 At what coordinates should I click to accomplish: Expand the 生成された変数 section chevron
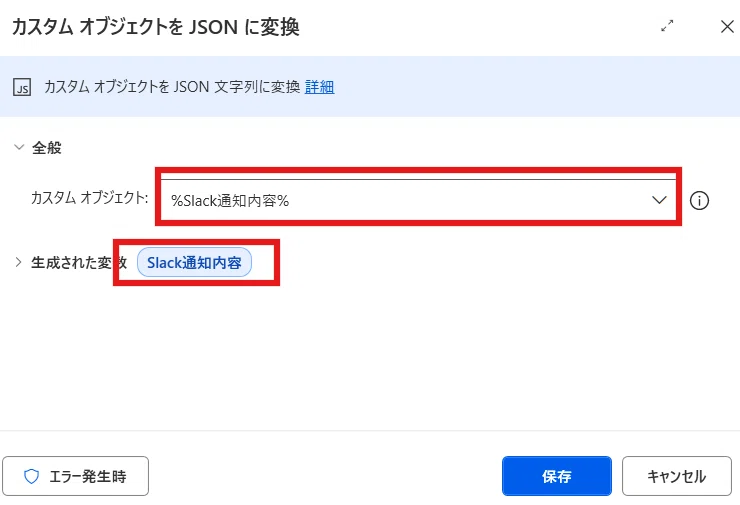pos(18,262)
